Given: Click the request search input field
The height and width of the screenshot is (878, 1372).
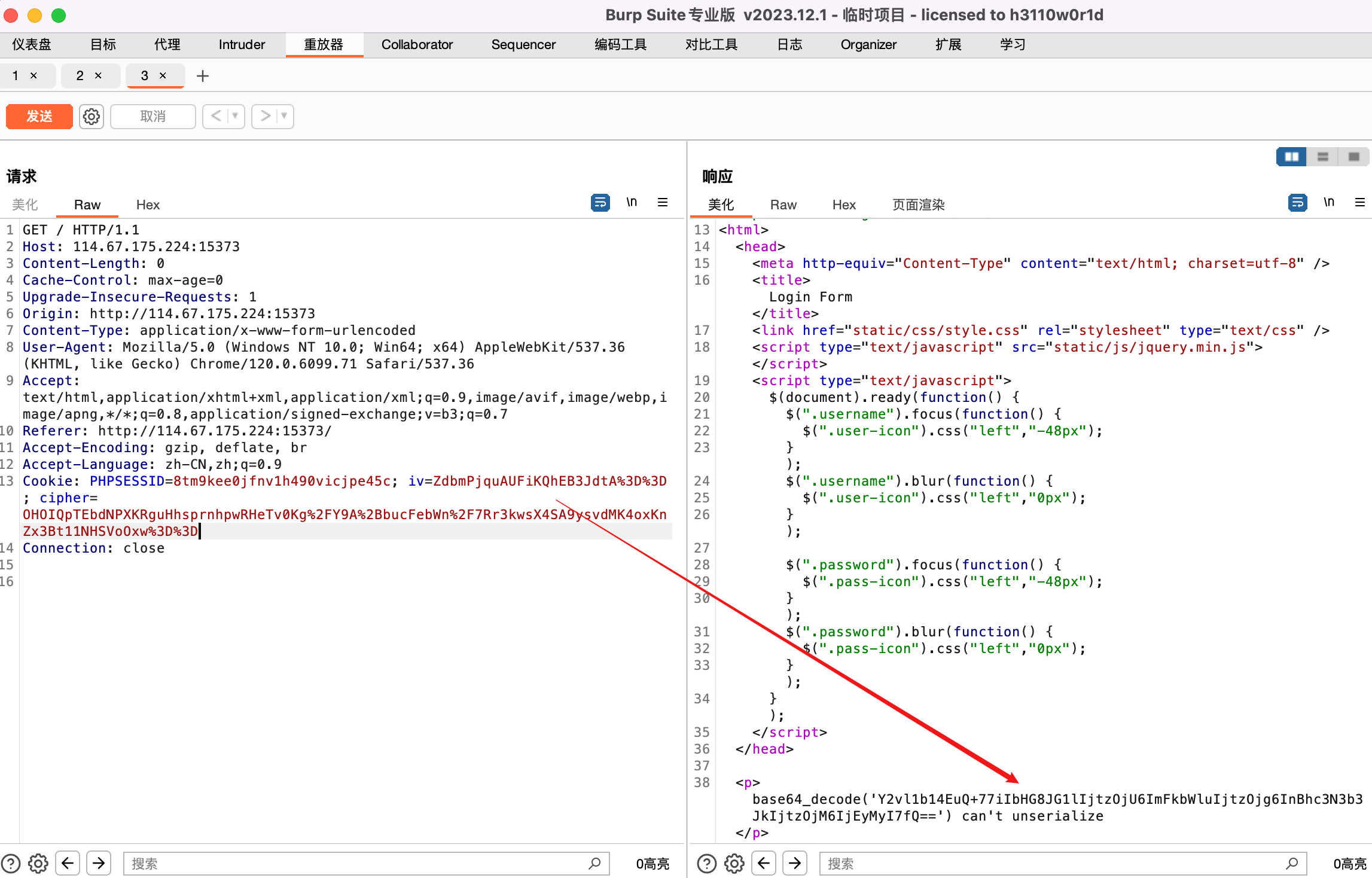Looking at the screenshot, I should pyautogui.click(x=359, y=863).
